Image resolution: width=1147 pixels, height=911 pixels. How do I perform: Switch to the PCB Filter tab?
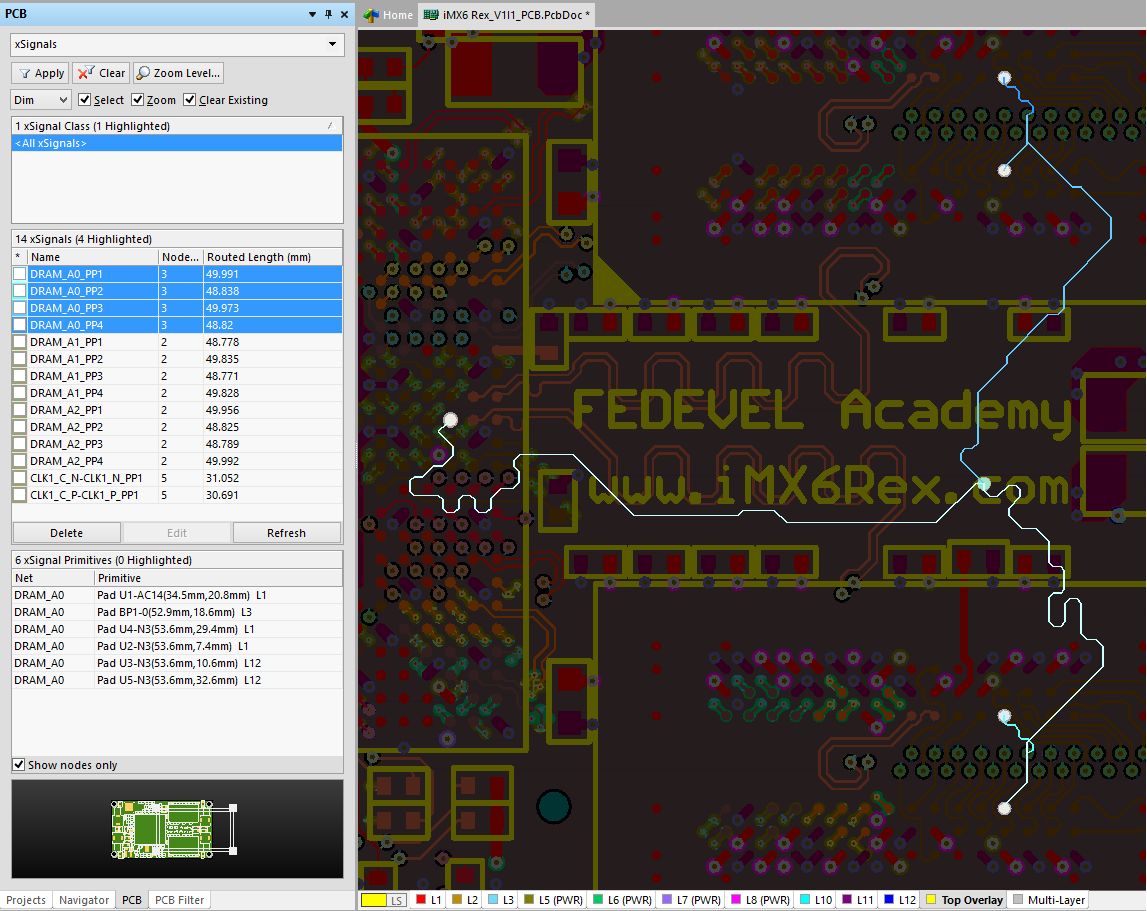180,900
